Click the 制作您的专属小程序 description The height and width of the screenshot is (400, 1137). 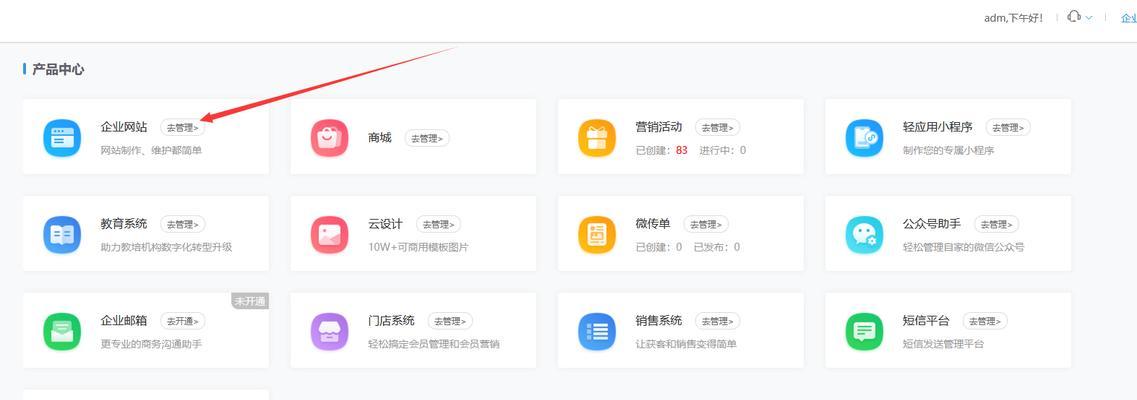coord(948,151)
